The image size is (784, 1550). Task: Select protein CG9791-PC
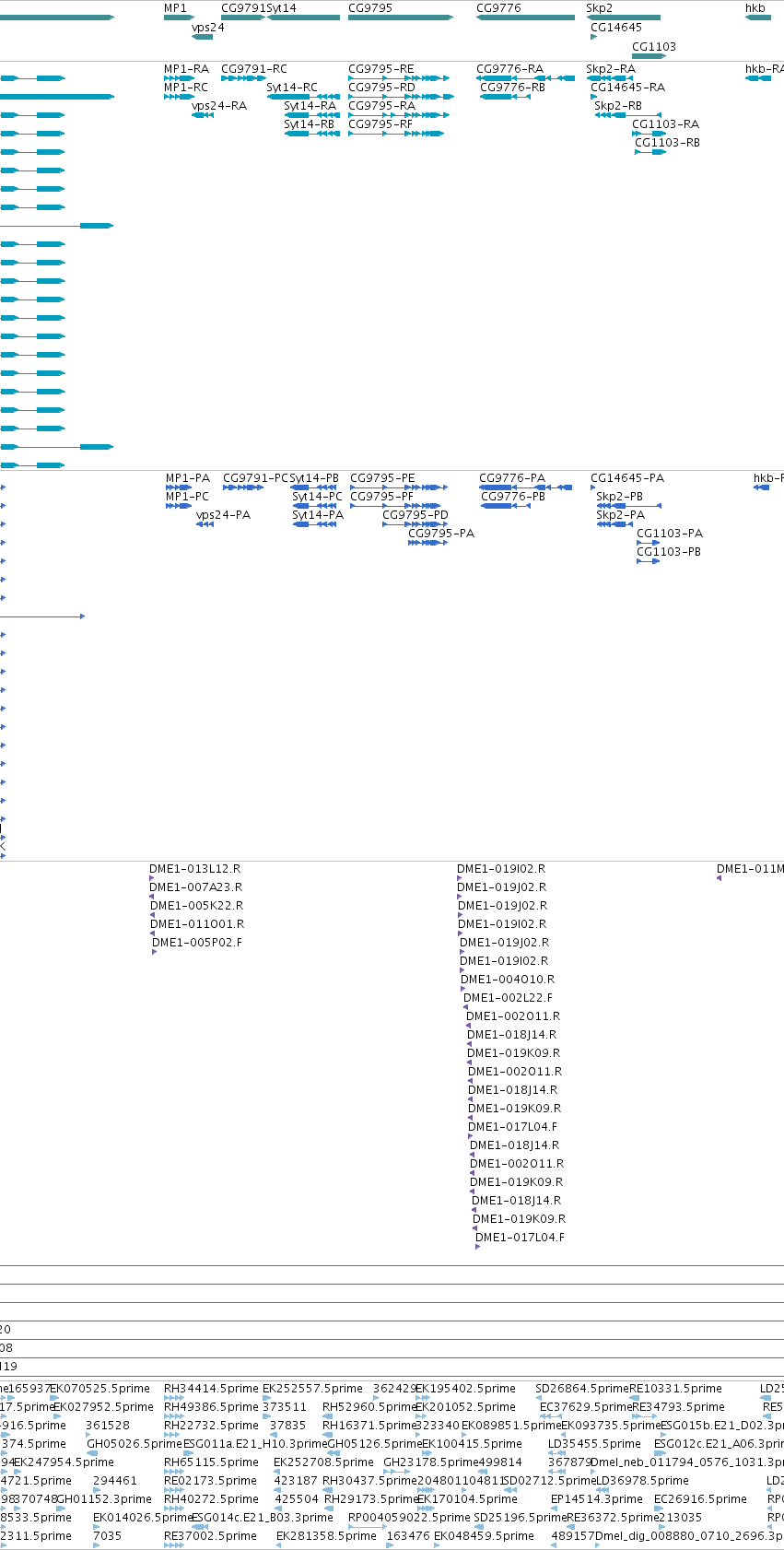click(x=256, y=478)
